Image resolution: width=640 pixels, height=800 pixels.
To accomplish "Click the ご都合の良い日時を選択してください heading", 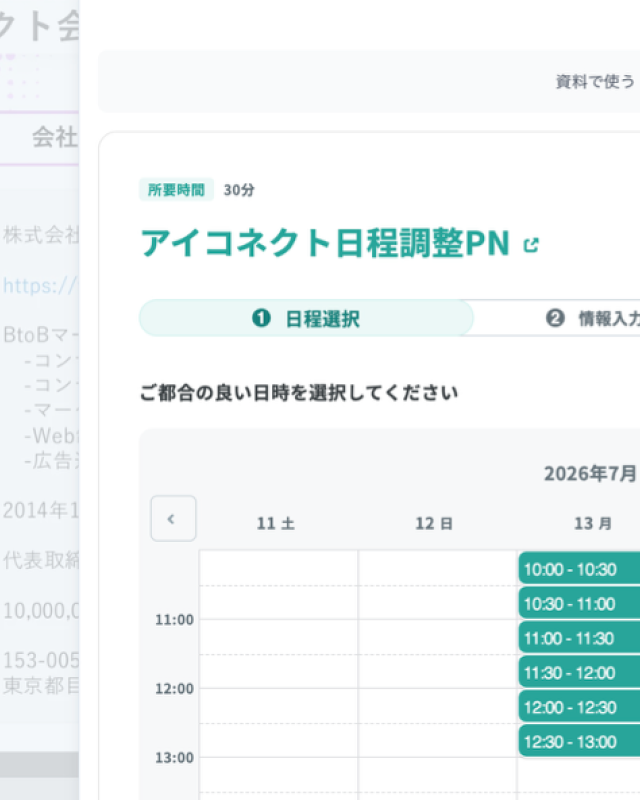I will pyautogui.click(x=299, y=393).
